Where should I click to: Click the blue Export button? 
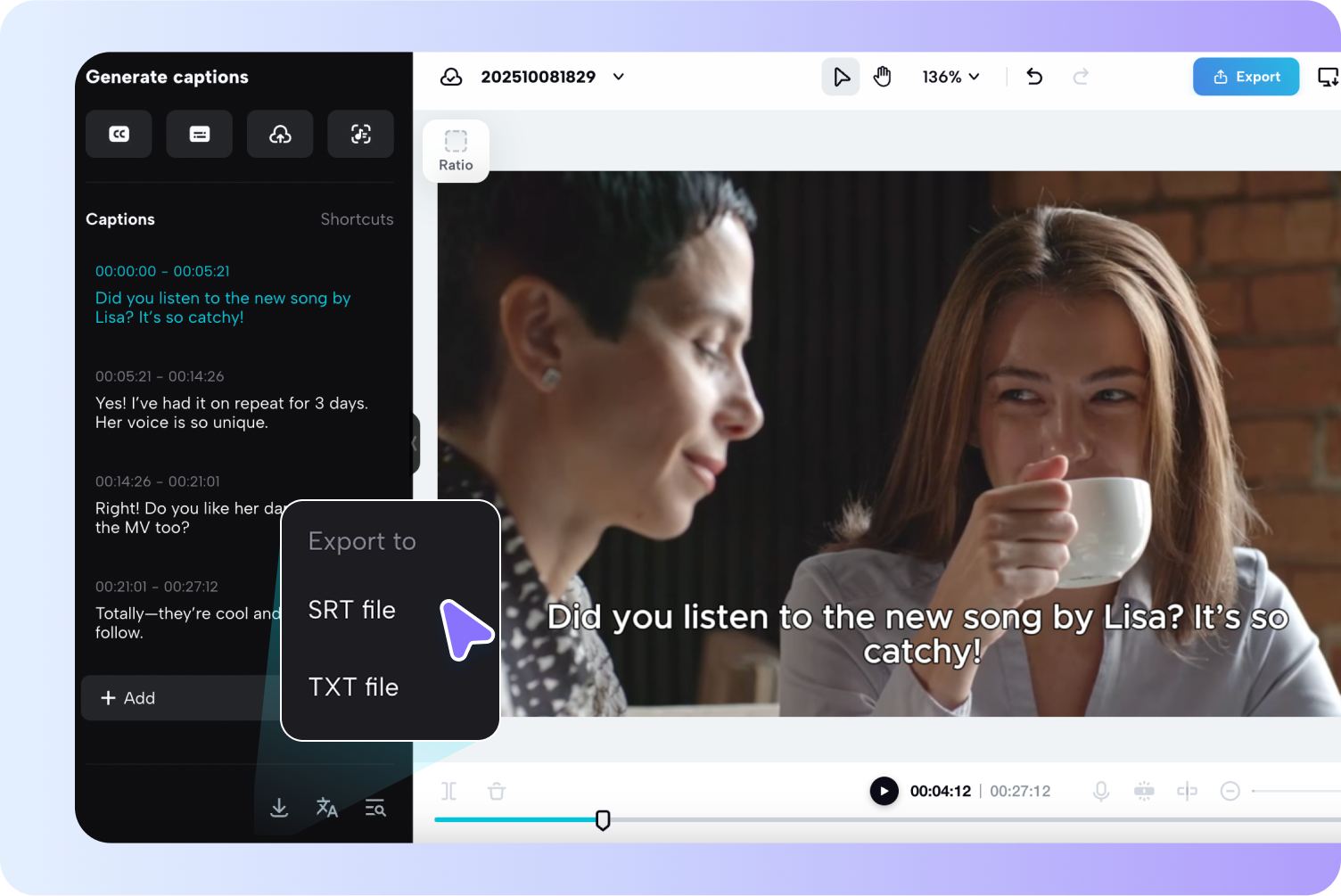pyautogui.click(x=1246, y=77)
